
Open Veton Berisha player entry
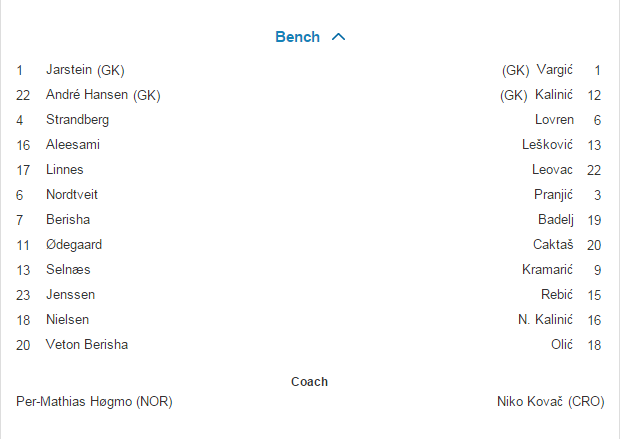[87, 345]
